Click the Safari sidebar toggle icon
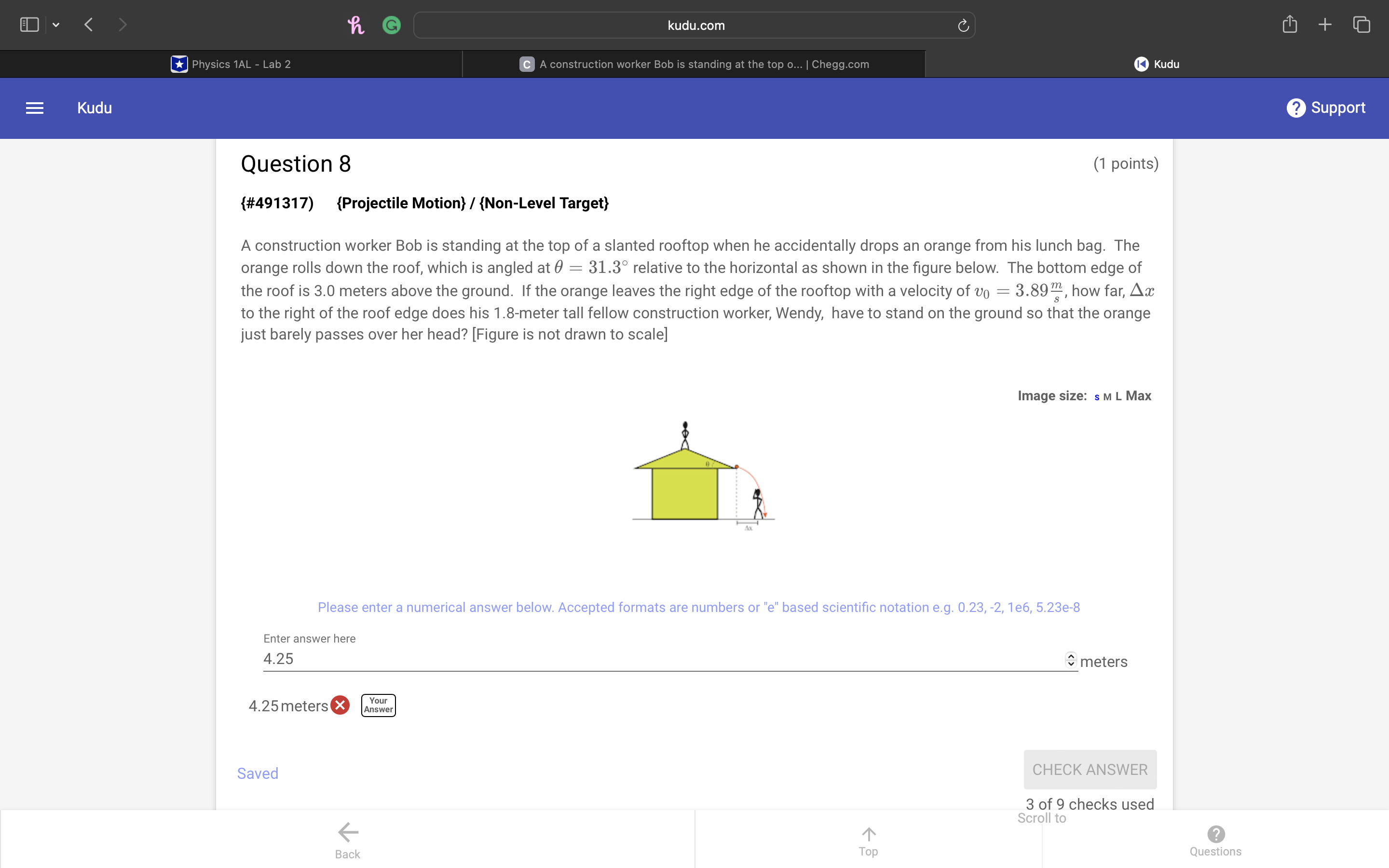The image size is (1389, 868). [29, 25]
